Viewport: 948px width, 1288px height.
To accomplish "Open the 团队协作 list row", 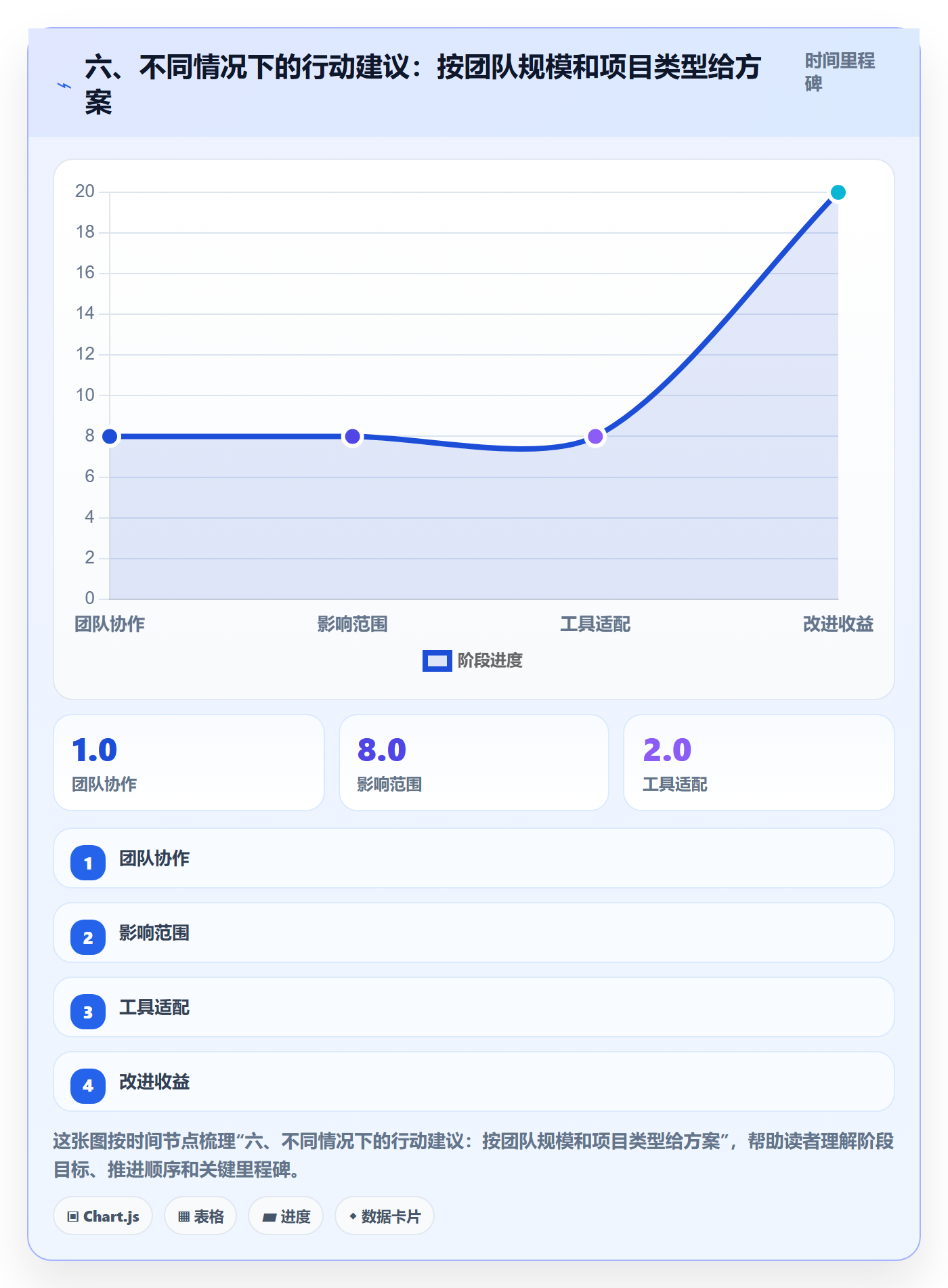I will pos(474,858).
